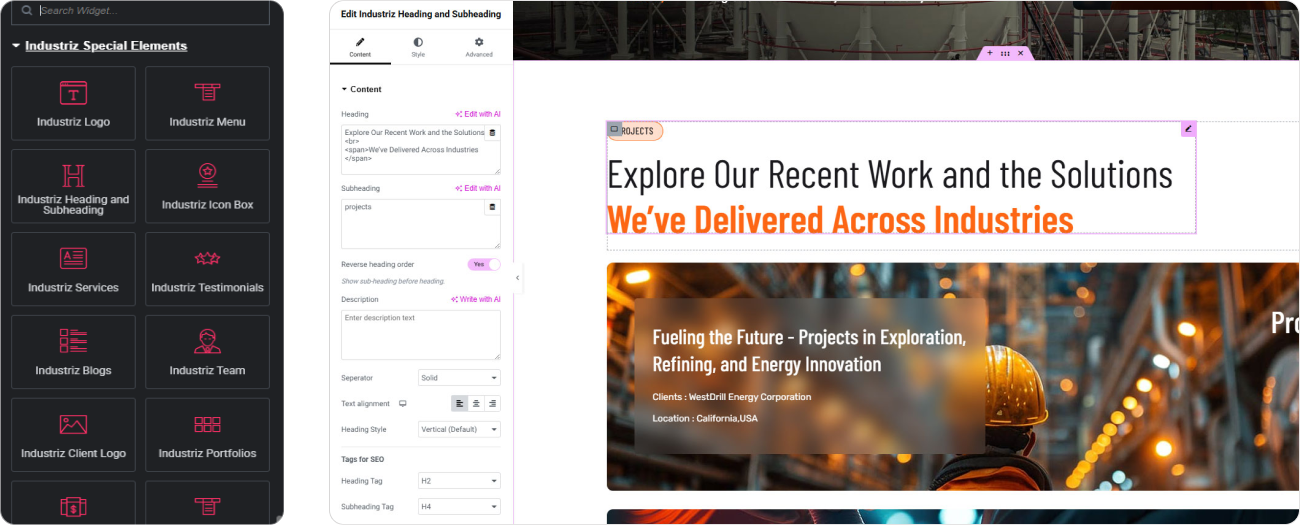Add the Industriz Testimonials widget

[x=207, y=270]
